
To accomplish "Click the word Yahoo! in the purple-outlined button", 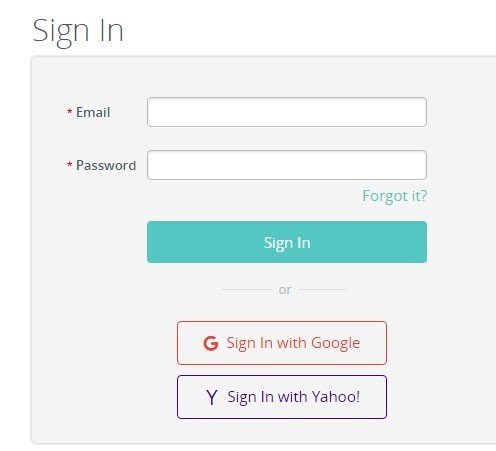I will (336, 397).
